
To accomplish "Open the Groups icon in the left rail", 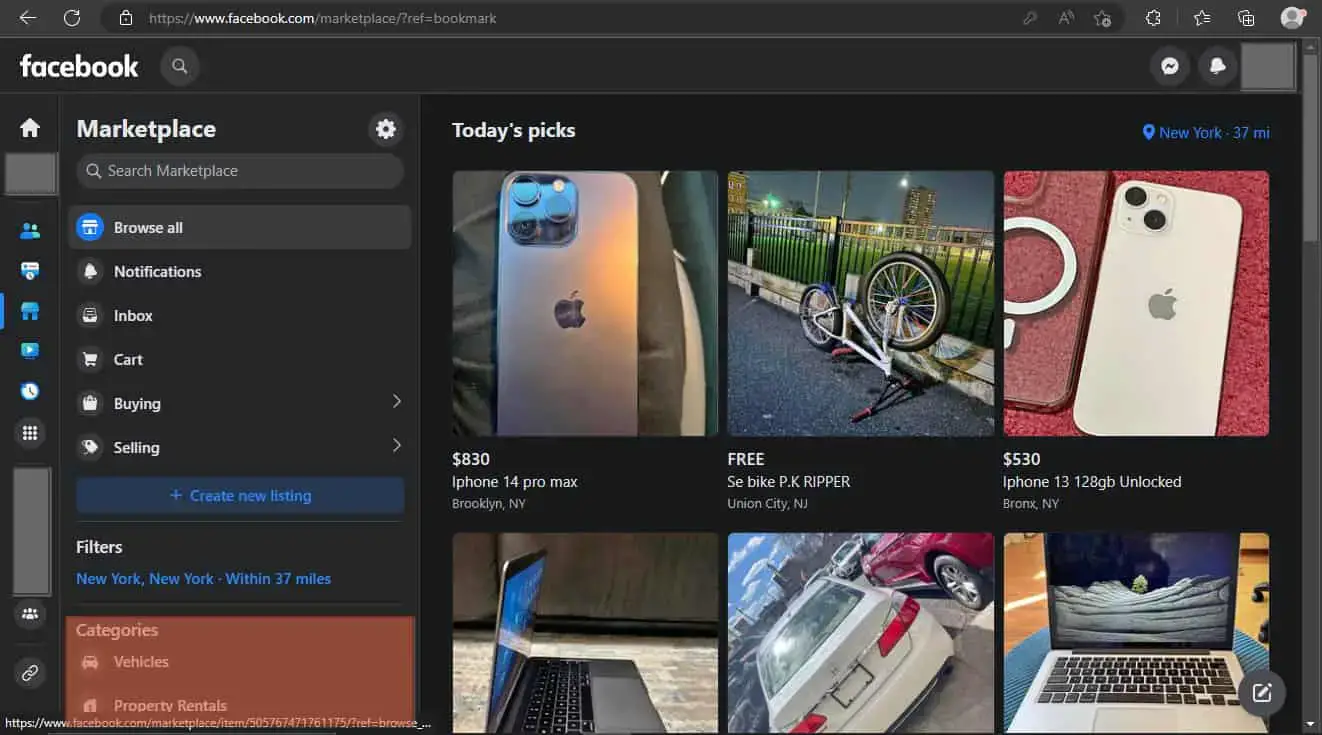I will tap(30, 614).
